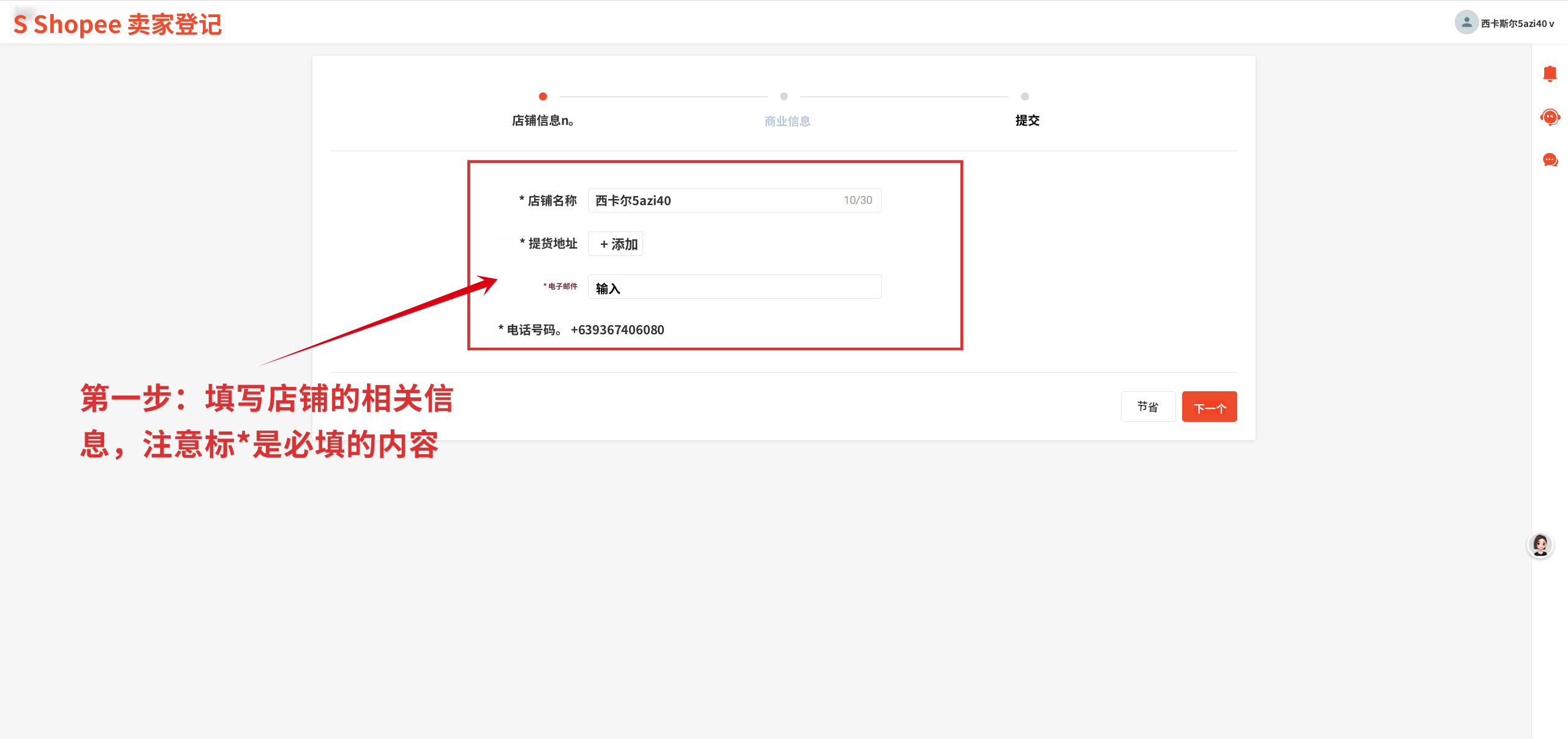Open customer service headset icon
This screenshot has height=739, width=1568.
[1550, 117]
